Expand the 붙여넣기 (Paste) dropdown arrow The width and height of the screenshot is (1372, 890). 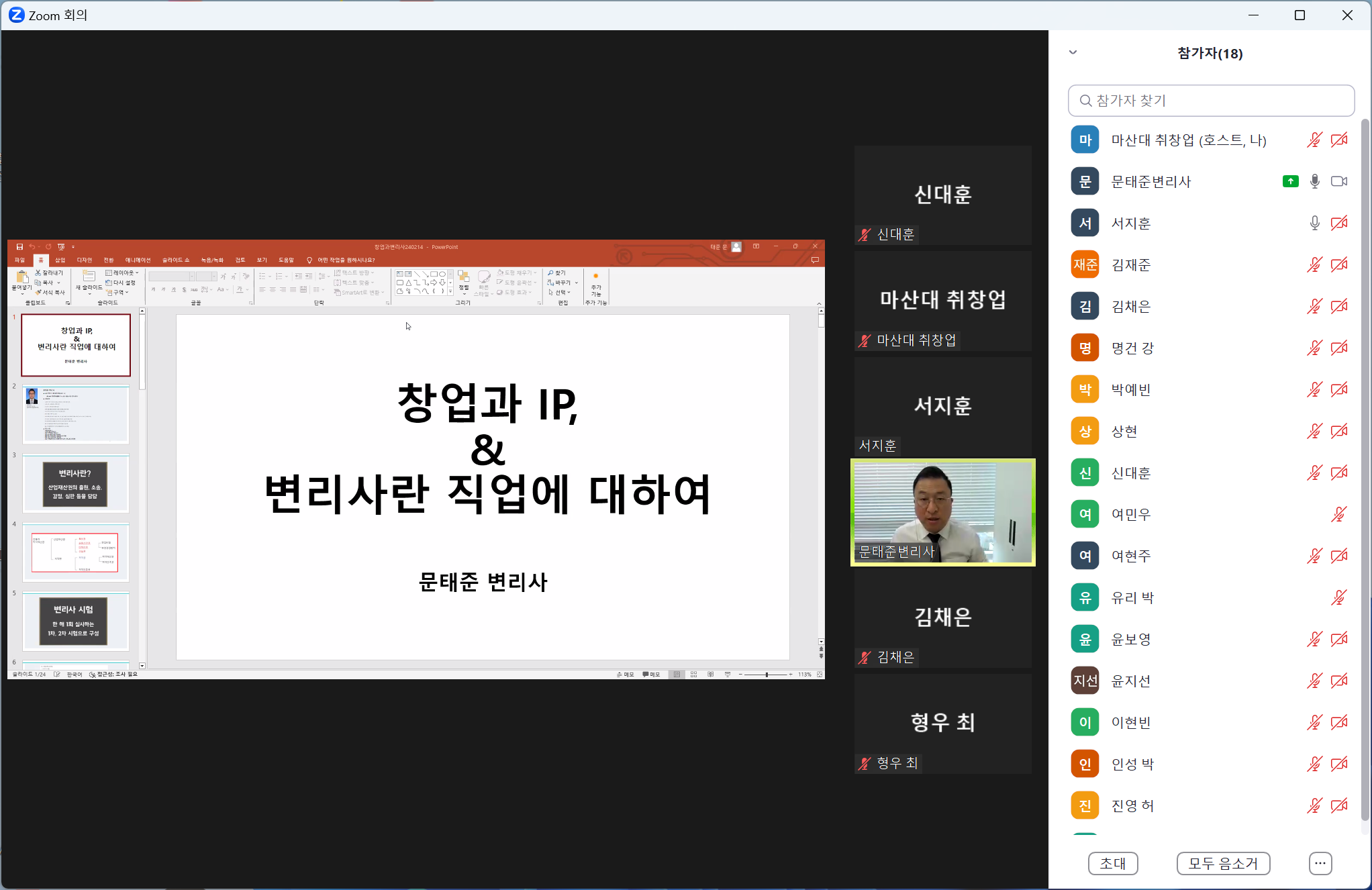tap(23, 294)
